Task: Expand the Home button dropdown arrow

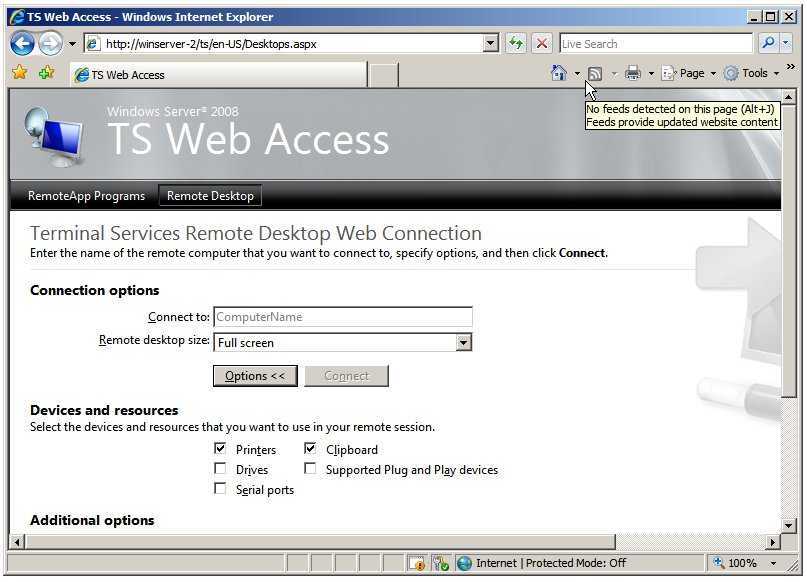Action: click(x=577, y=74)
